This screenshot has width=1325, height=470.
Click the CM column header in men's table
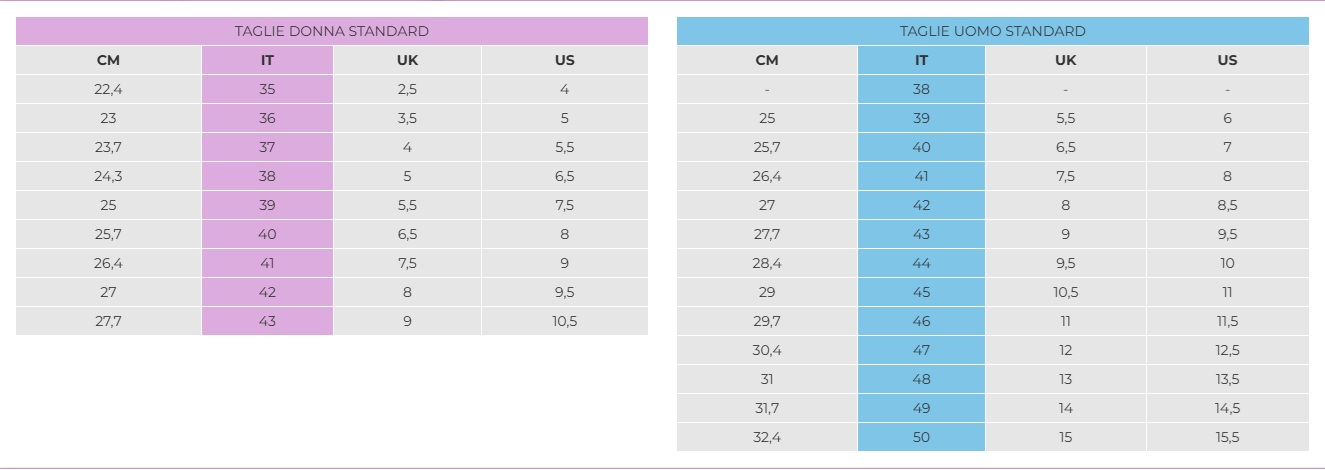point(766,60)
